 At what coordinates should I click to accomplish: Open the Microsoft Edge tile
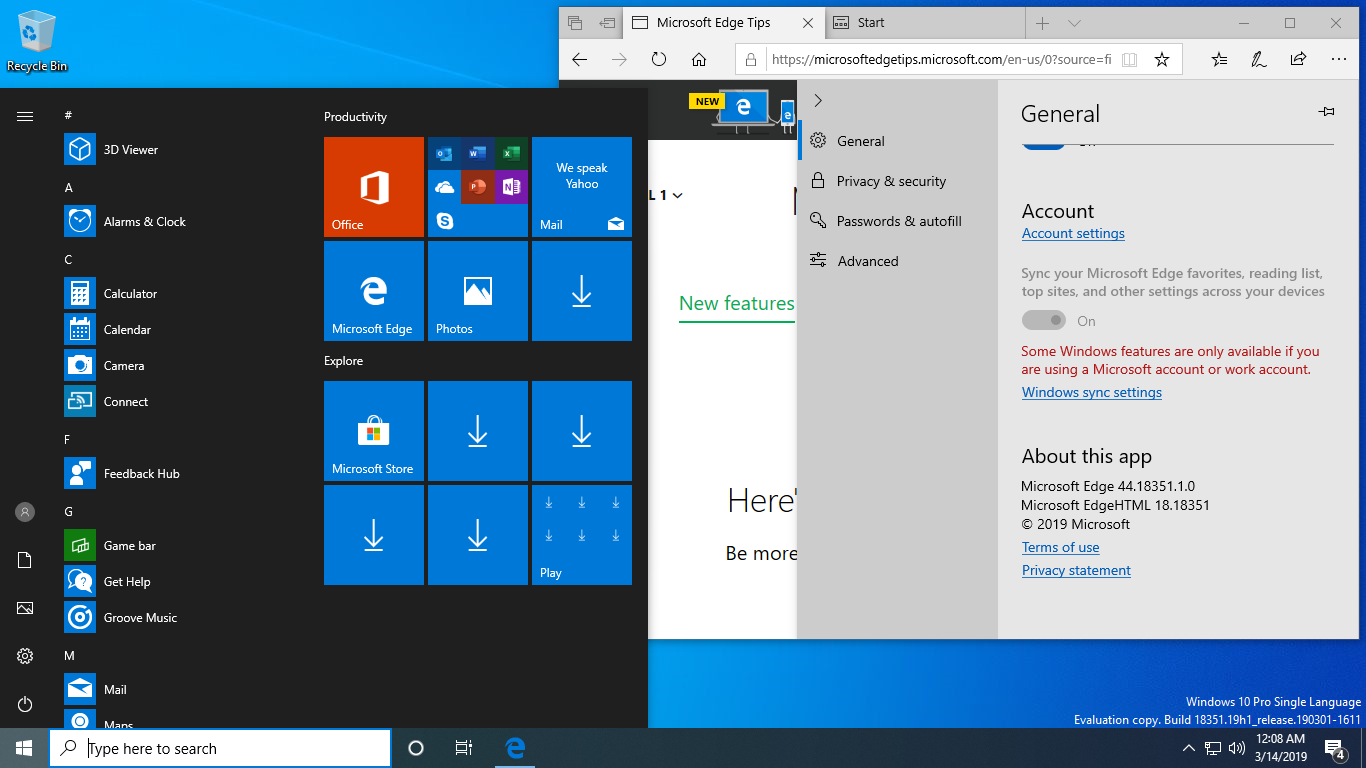[374, 291]
